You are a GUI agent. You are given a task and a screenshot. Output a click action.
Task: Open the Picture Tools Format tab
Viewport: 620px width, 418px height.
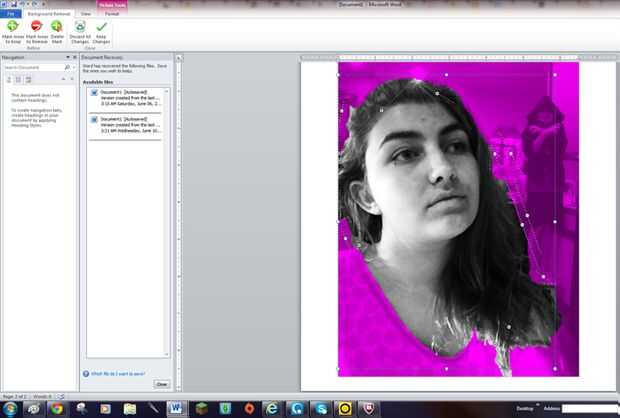[112, 14]
